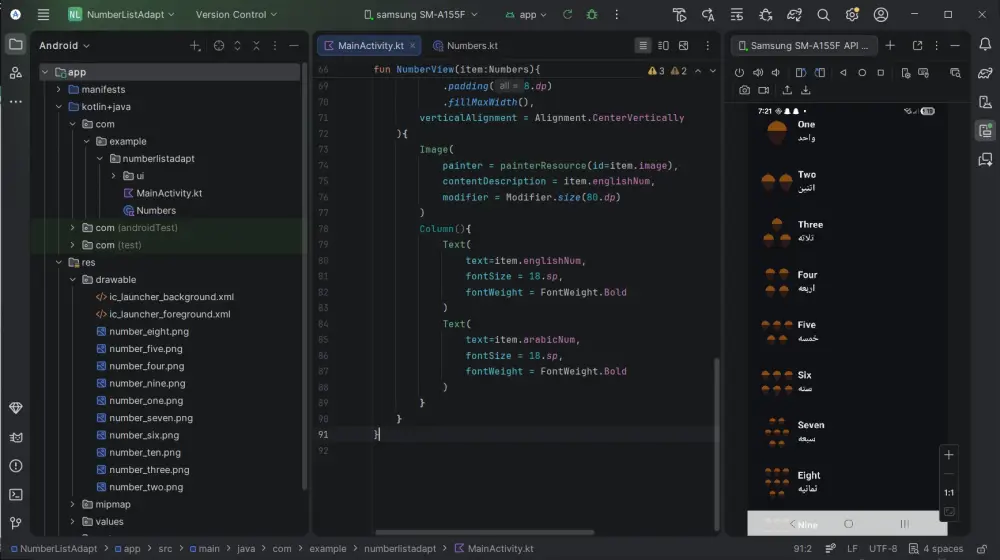Close the MainActivity.kt tab
The height and width of the screenshot is (560, 1000).
tap(413, 45)
